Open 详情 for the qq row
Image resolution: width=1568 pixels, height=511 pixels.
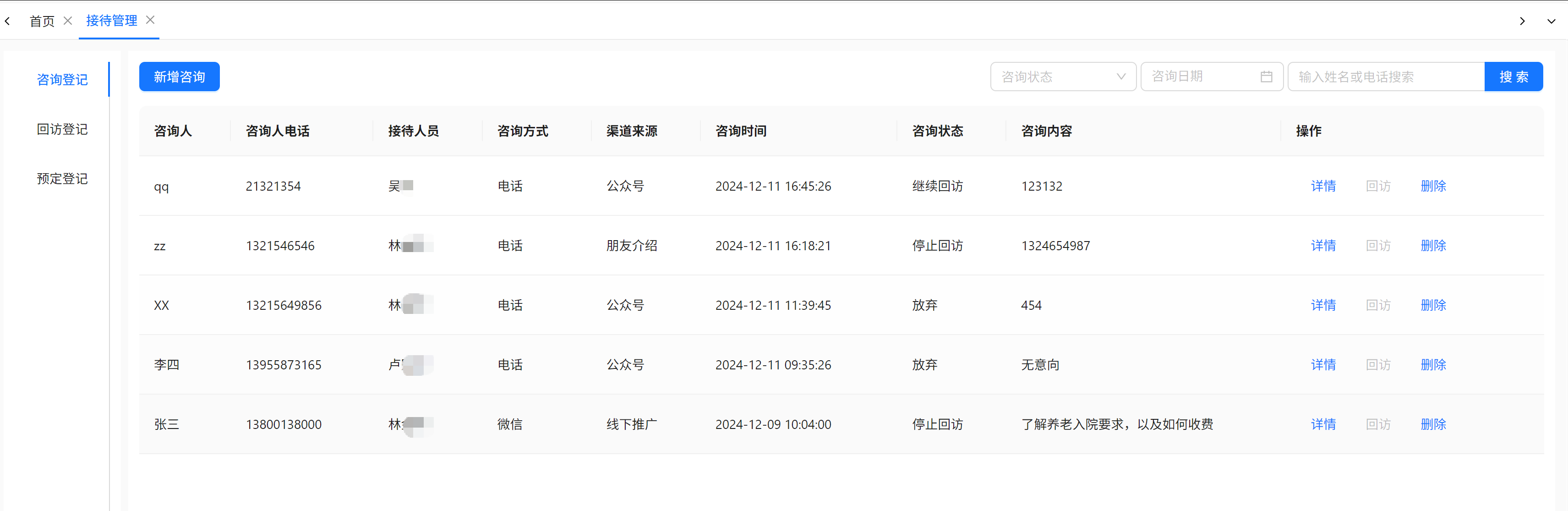tap(1322, 187)
